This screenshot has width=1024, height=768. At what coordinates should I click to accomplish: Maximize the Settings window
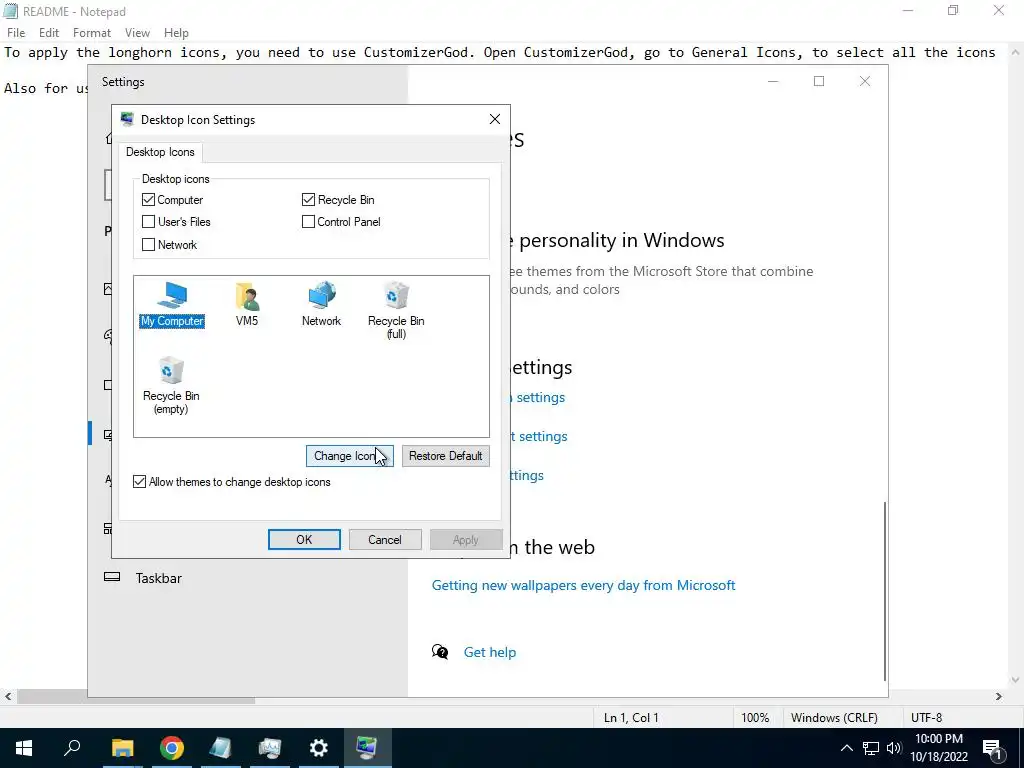819,81
